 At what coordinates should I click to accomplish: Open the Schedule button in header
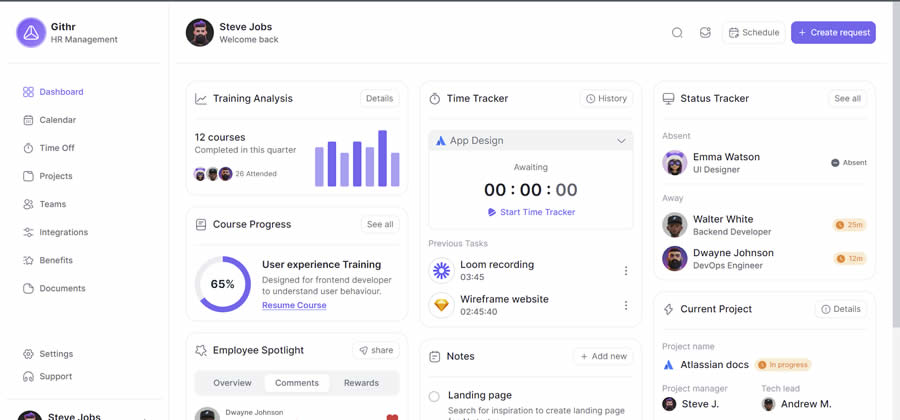pos(754,33)
